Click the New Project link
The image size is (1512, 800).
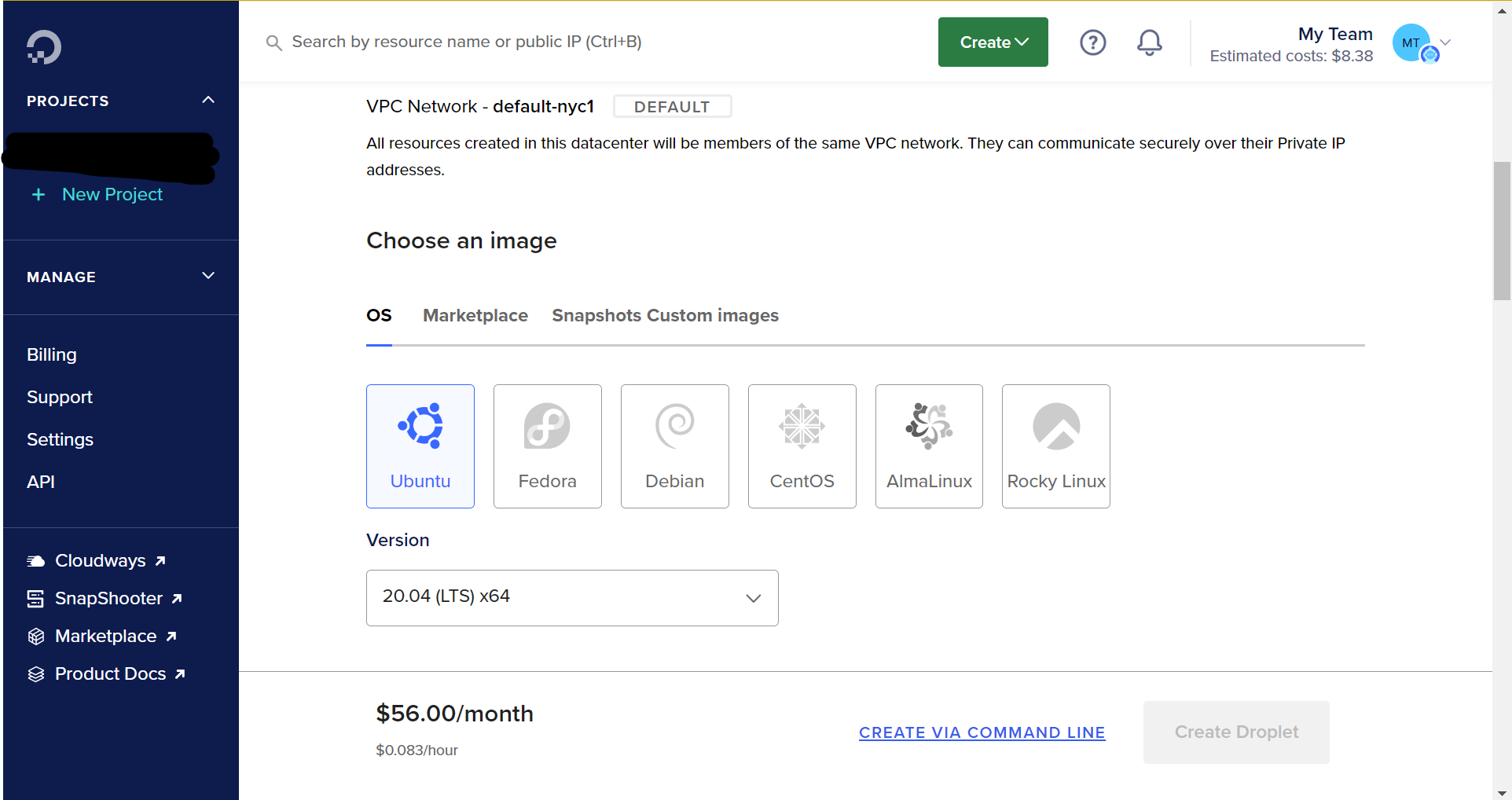[112, 194]
